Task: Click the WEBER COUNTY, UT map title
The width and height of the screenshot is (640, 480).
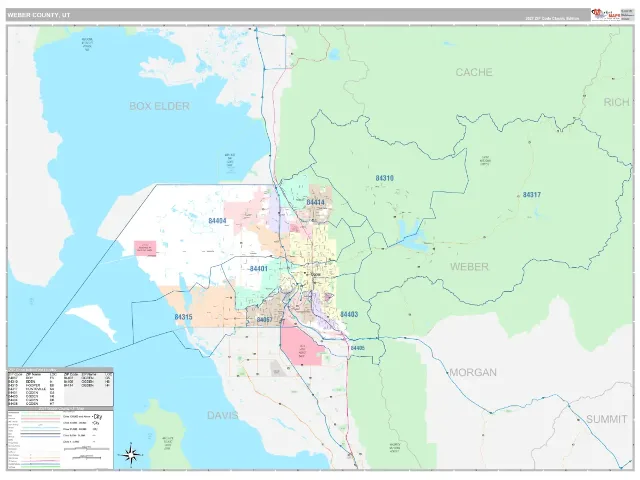Action: pos(38,15)
